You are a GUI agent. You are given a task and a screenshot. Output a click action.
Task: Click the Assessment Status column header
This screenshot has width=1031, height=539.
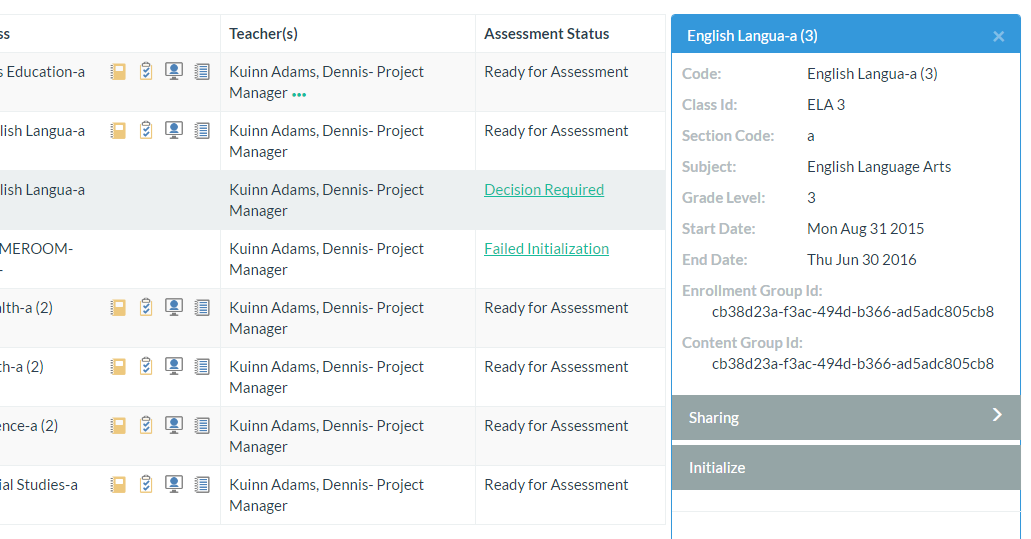(546, 34)
